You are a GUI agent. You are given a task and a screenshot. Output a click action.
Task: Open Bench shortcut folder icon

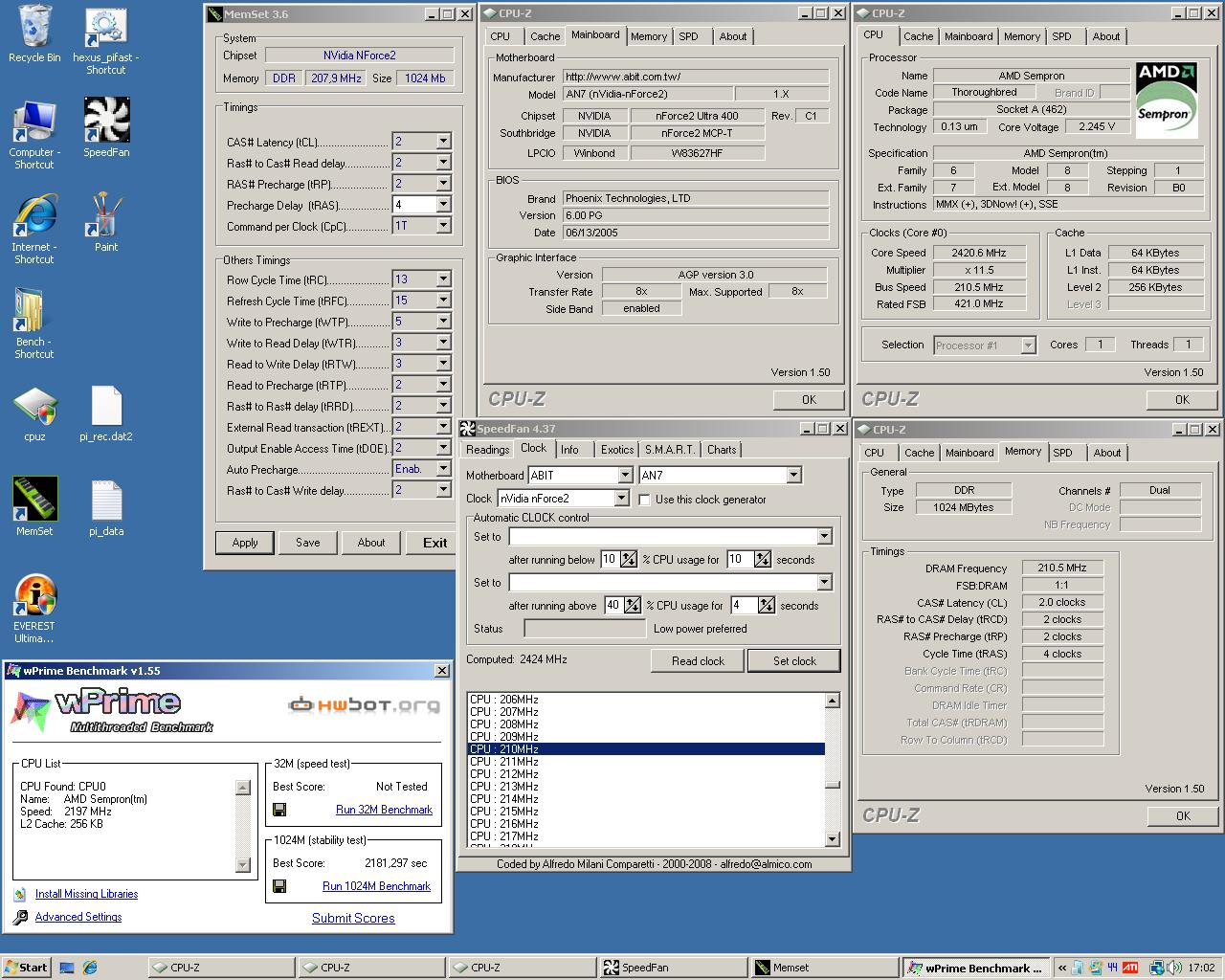(30, 310)
